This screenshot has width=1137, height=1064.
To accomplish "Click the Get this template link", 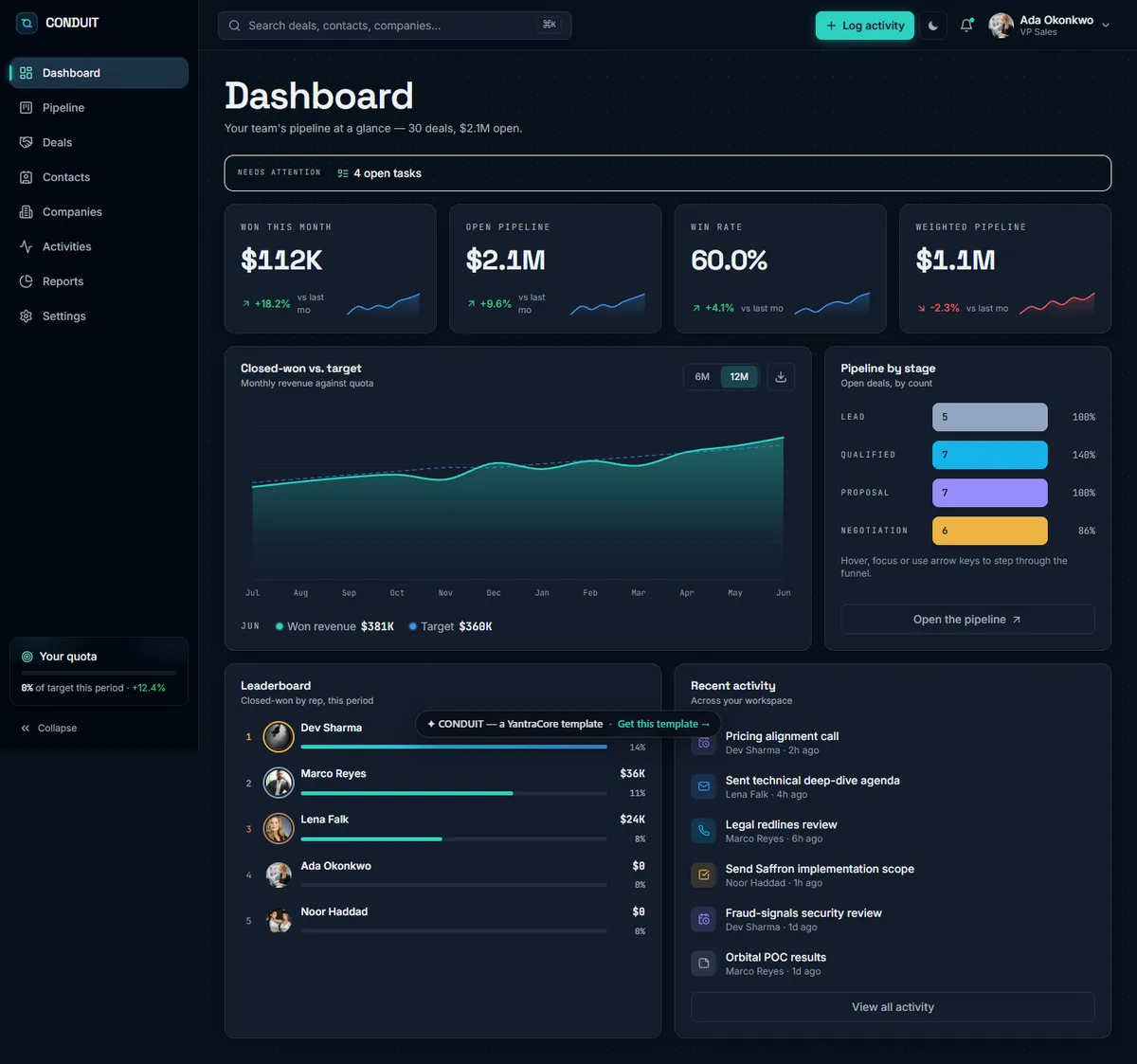I will [x=663, y=724].
